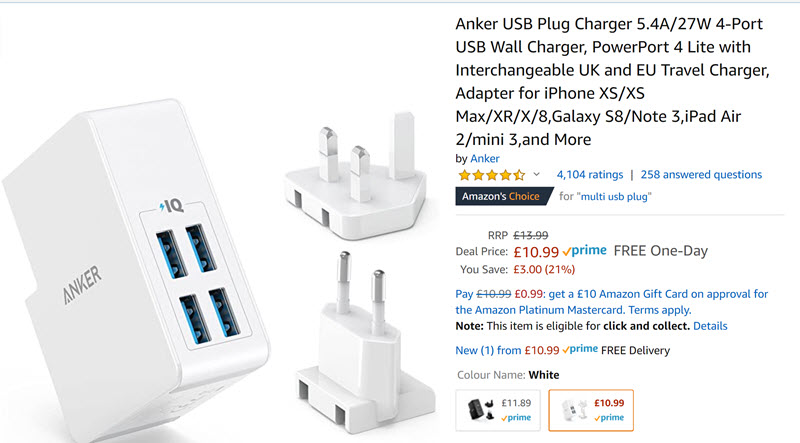
Task: Click the prime icon in the New offers line
Action: 580,350
